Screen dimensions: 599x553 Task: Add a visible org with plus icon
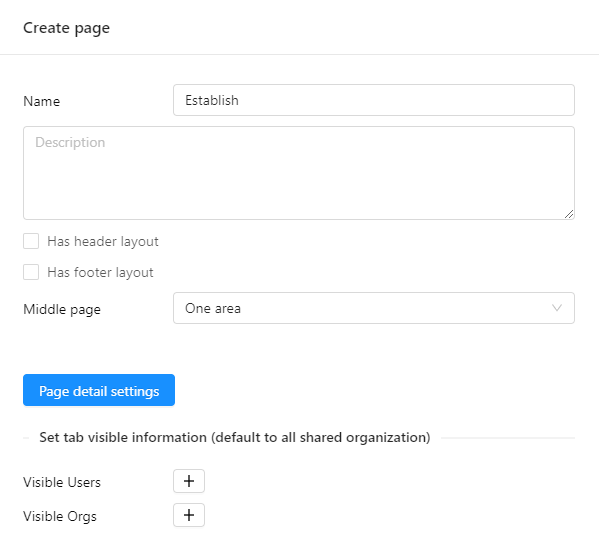(189, 515)
